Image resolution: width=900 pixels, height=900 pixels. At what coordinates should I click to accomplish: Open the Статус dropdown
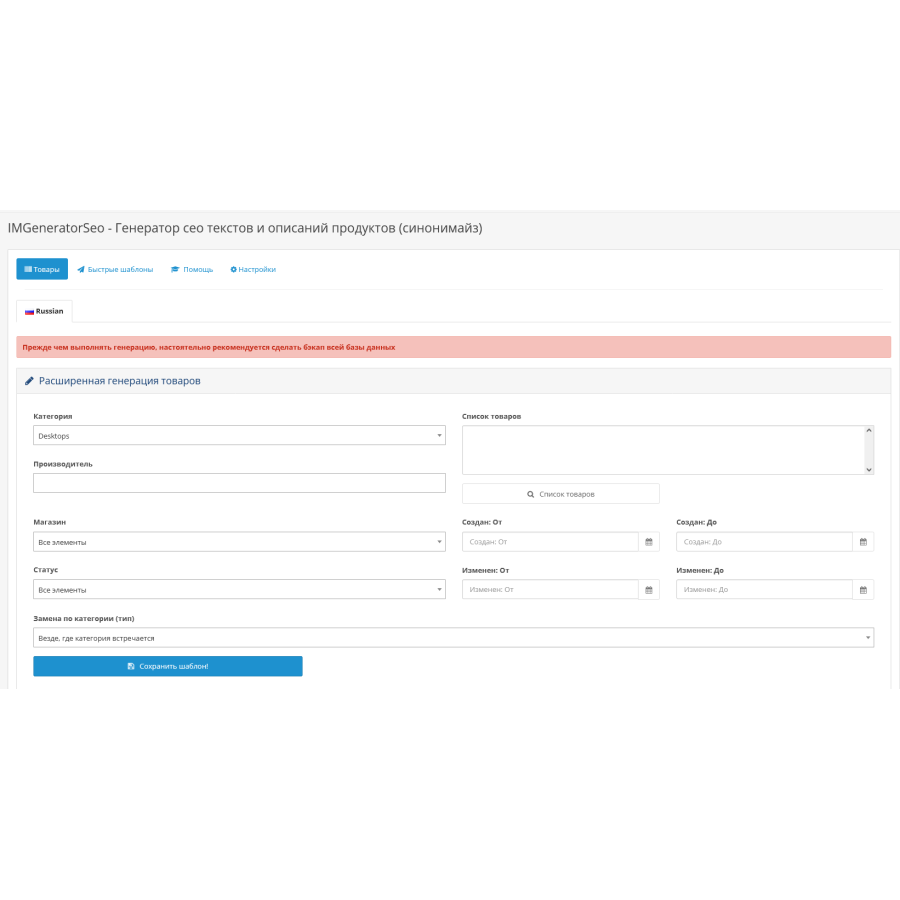239,589
